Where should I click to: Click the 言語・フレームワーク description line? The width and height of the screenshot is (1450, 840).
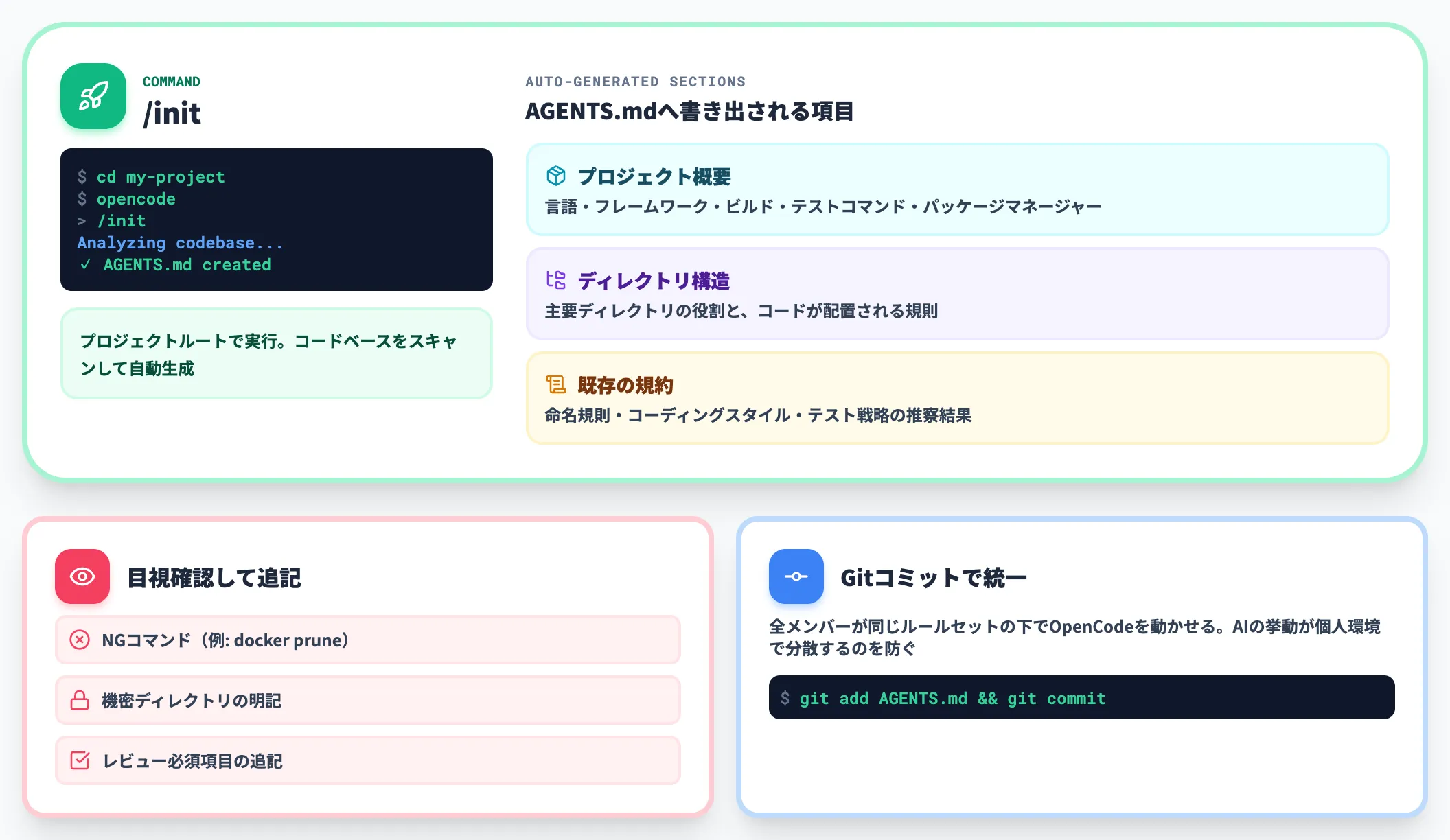coord(823,207)
